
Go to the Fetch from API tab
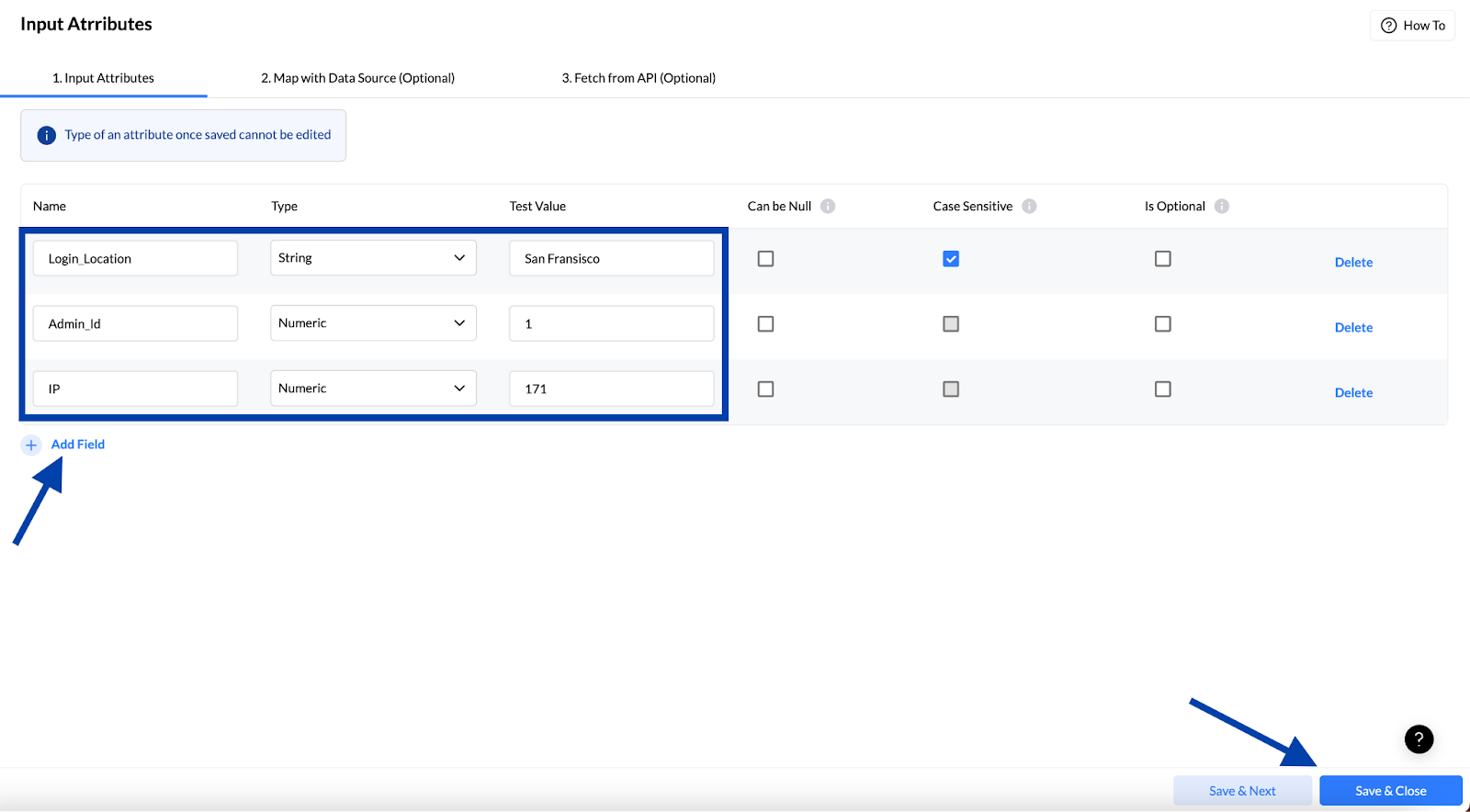coord(639,78)
